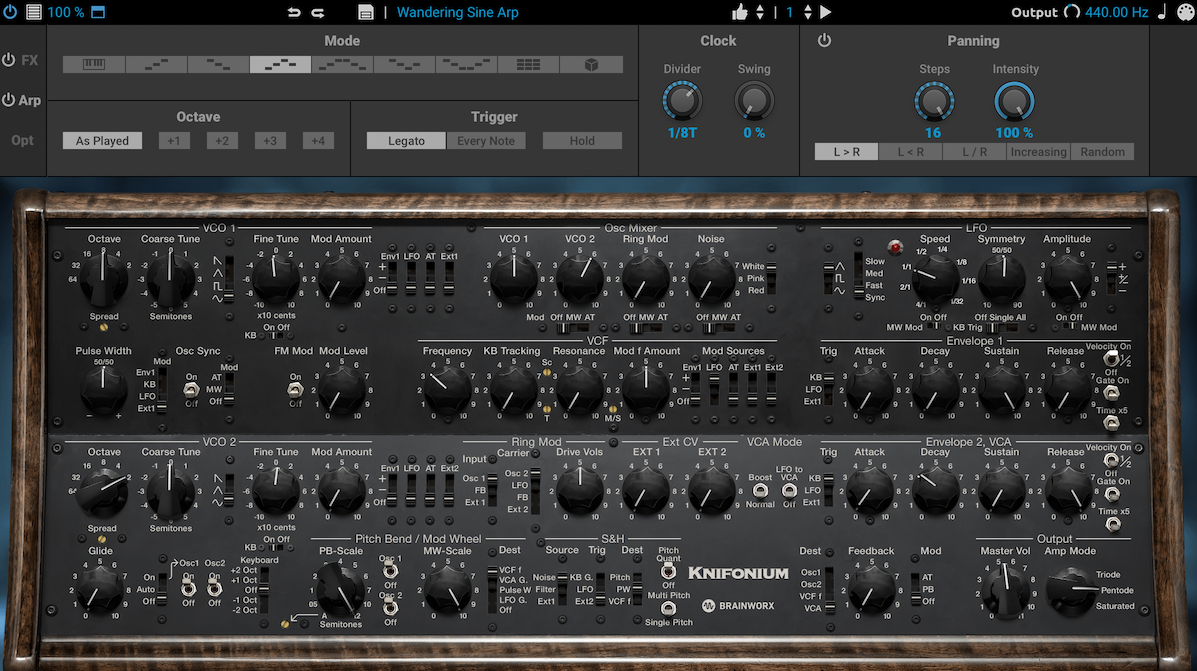
Task: Toggle the FX power switch
Action: click(x=9, y=60)
